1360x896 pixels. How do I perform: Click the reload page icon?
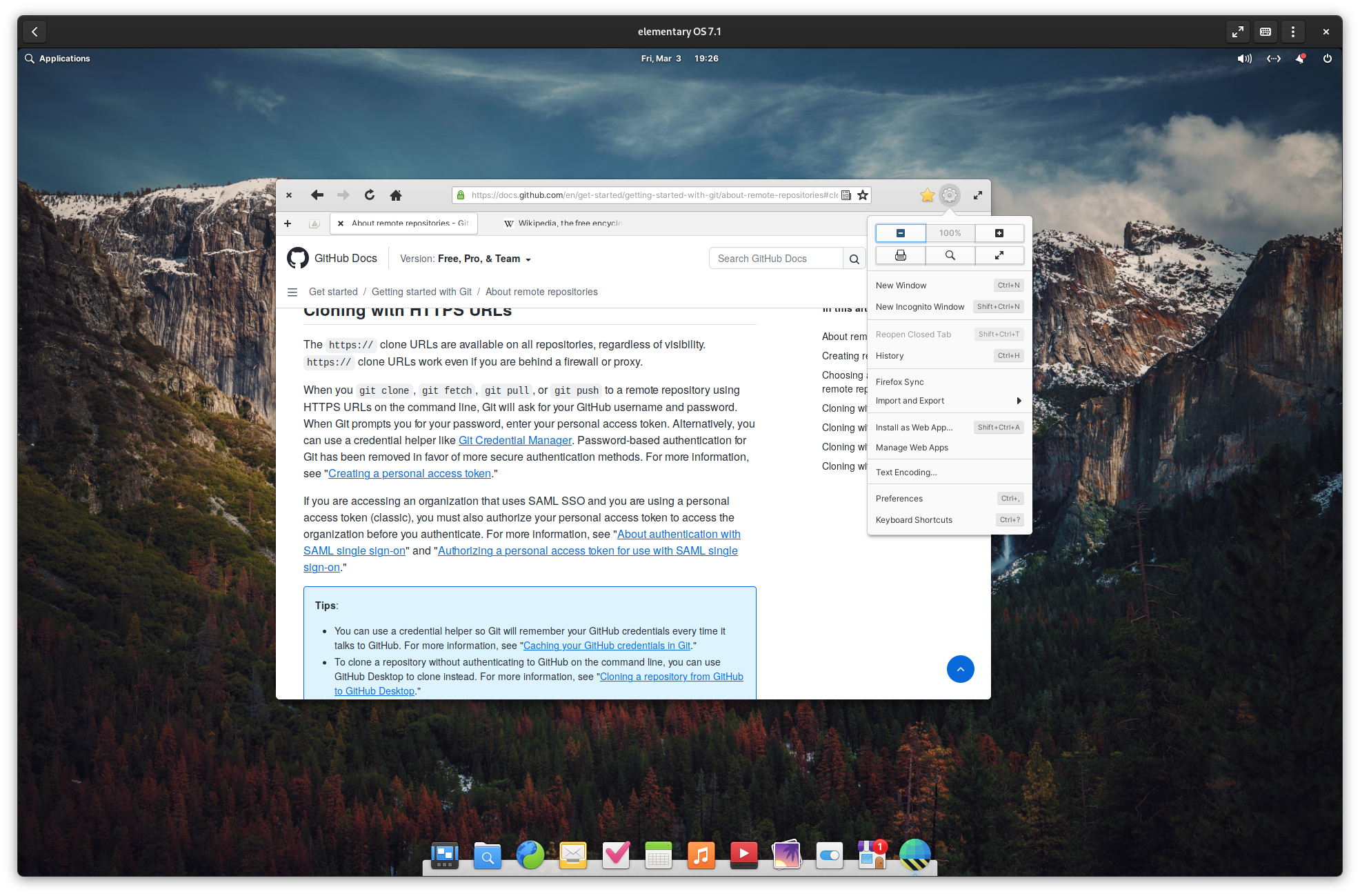[x=370, y=195]
